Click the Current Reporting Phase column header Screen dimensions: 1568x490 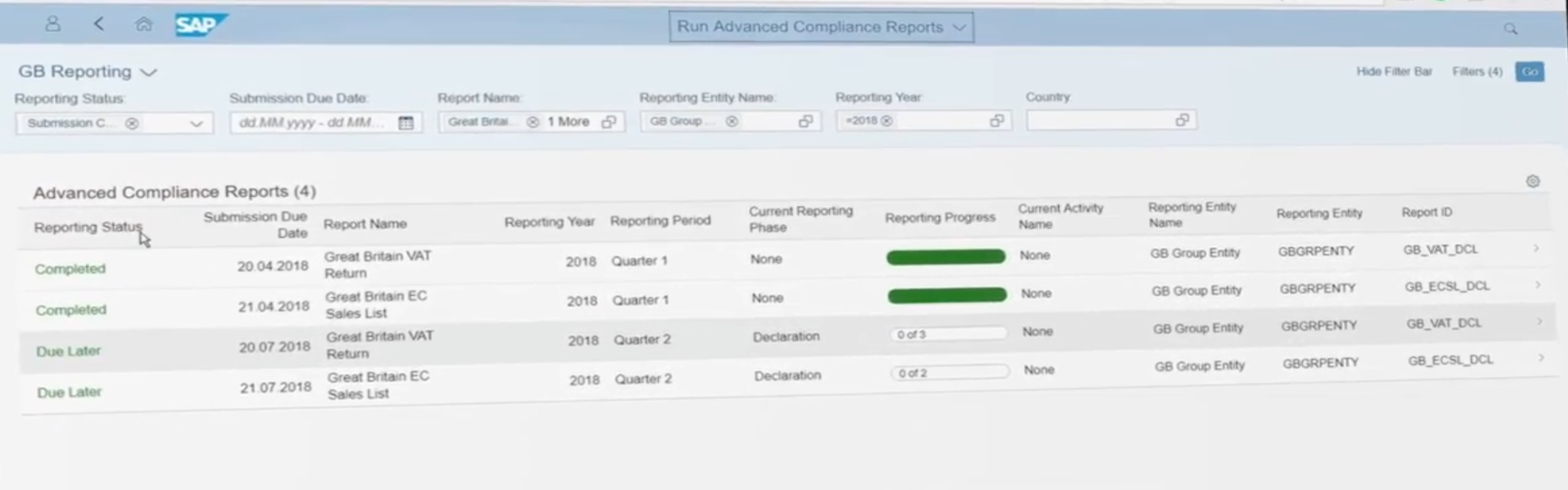pos(800,219)
